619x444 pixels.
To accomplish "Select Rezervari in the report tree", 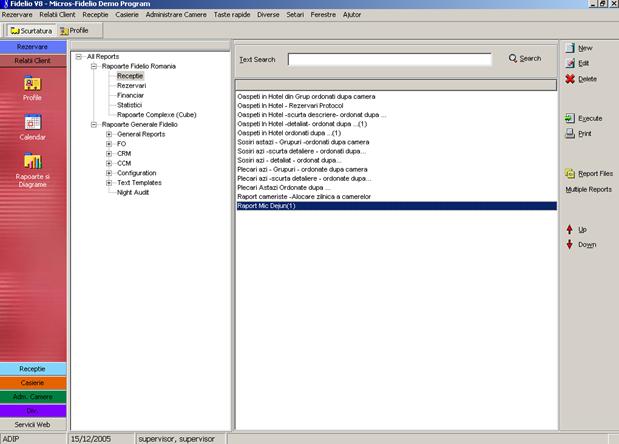I will click(x=131, y=86).
